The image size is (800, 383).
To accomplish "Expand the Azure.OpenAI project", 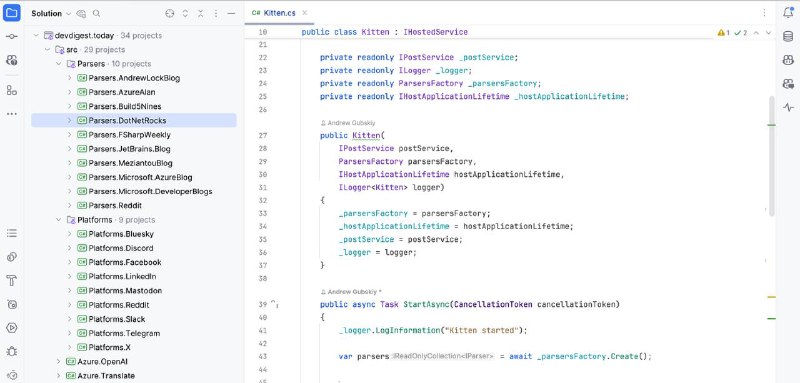I will [x=59, y=362].
